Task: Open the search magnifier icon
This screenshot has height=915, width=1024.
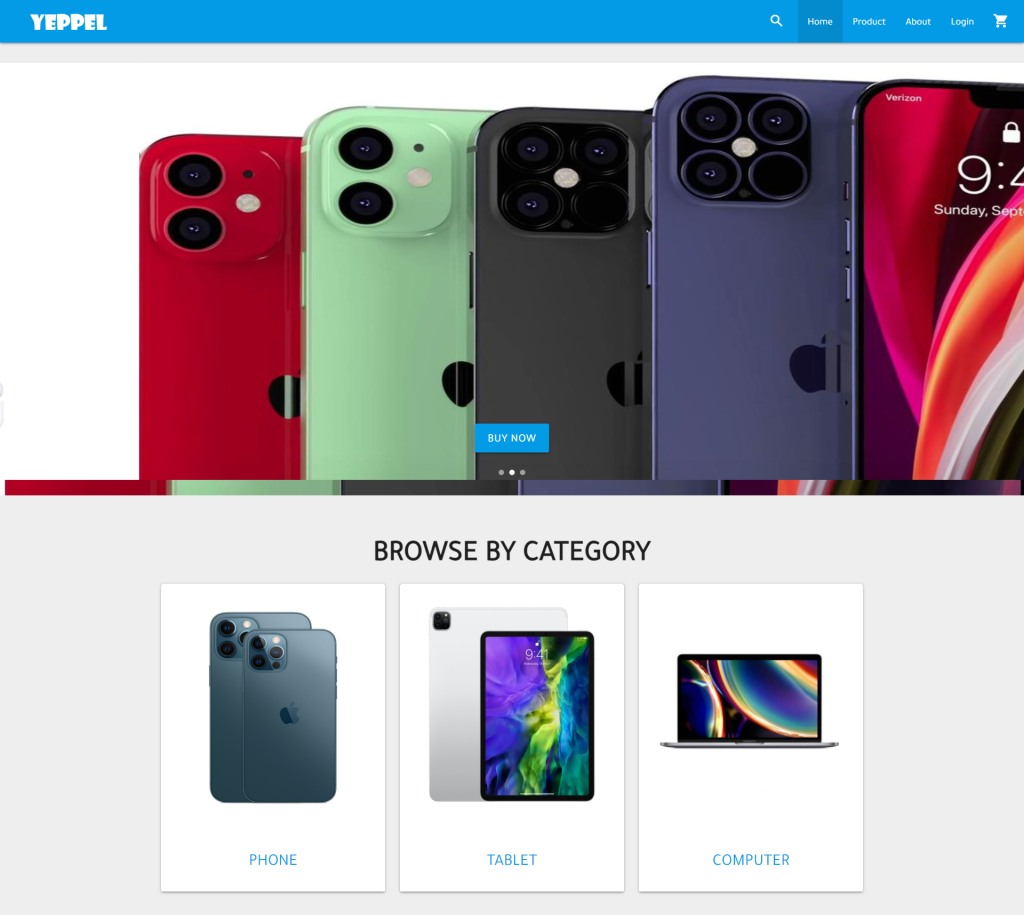Action: point(776,21)
